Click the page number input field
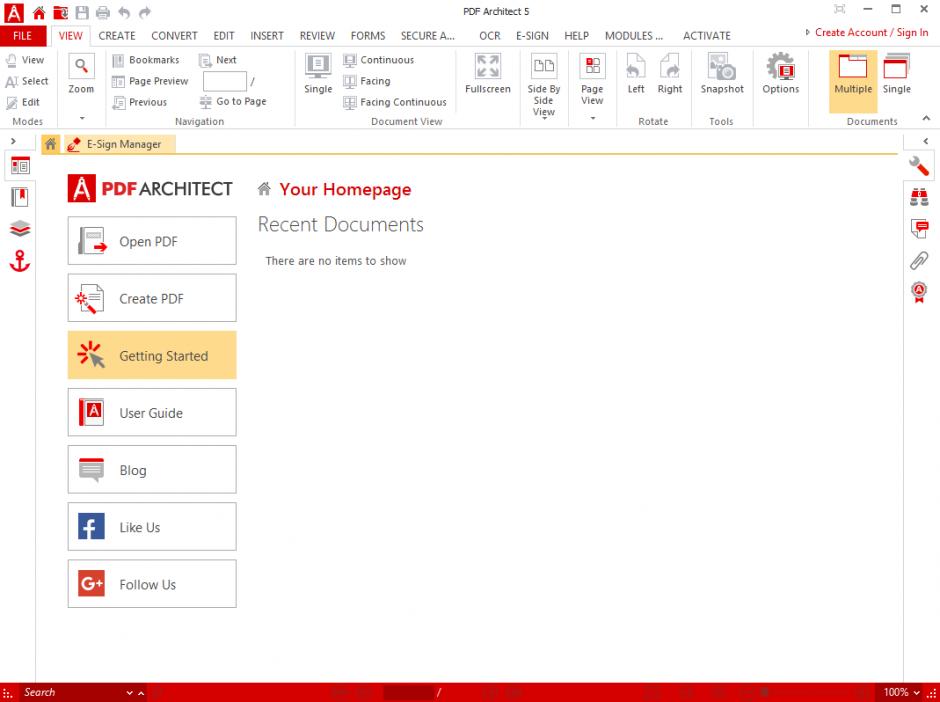 (x=224, y=81)
